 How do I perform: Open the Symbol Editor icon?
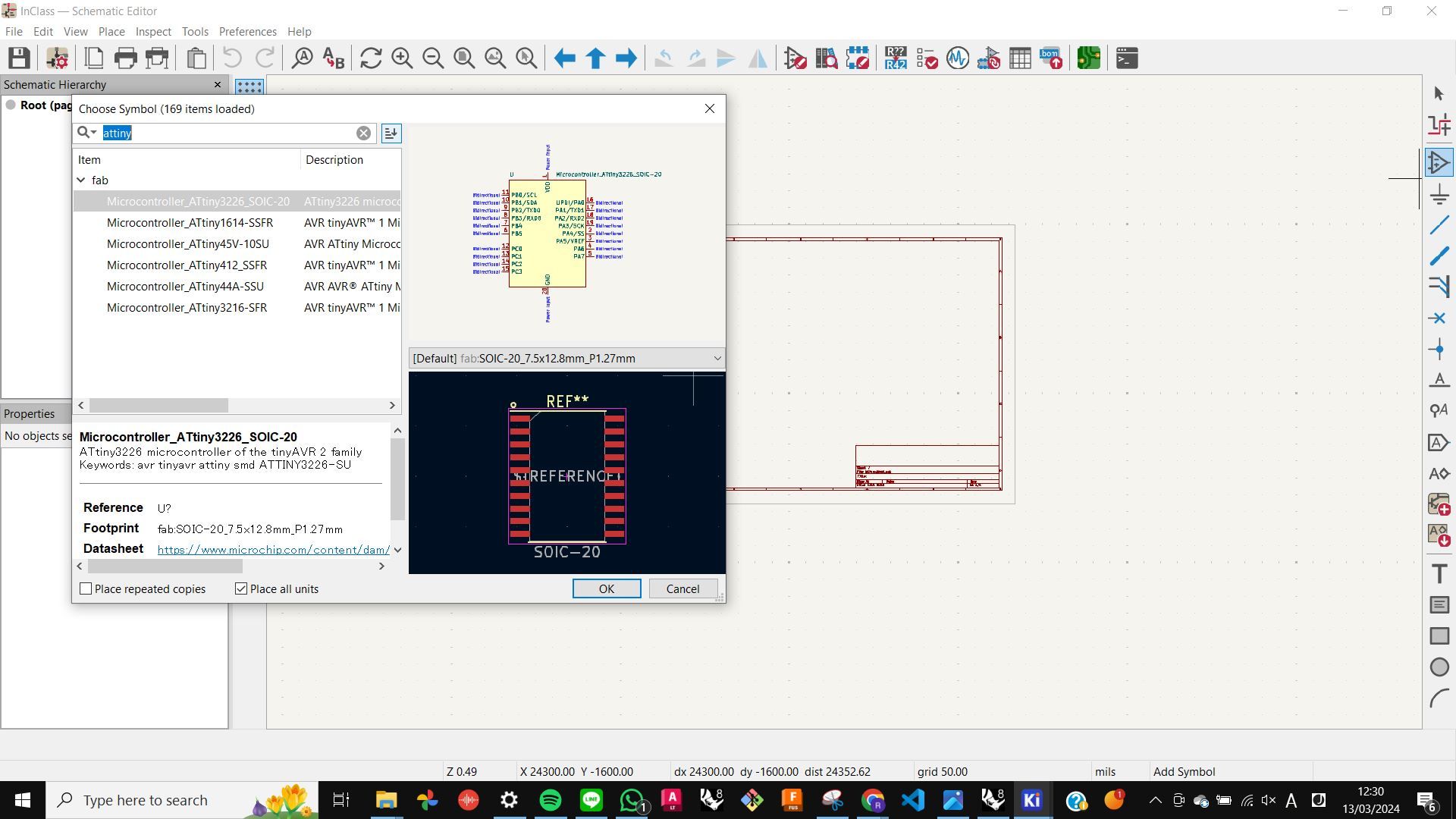point(795,58)
